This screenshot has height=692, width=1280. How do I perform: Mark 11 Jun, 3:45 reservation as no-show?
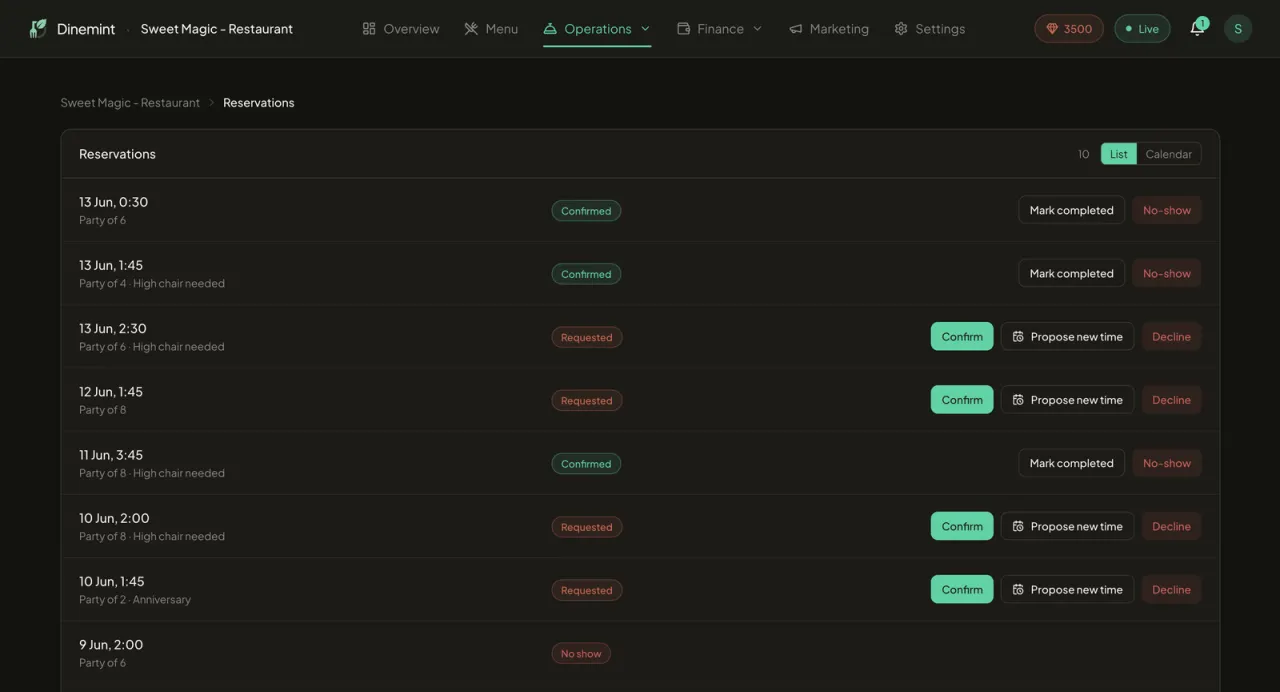point(1167,463)
